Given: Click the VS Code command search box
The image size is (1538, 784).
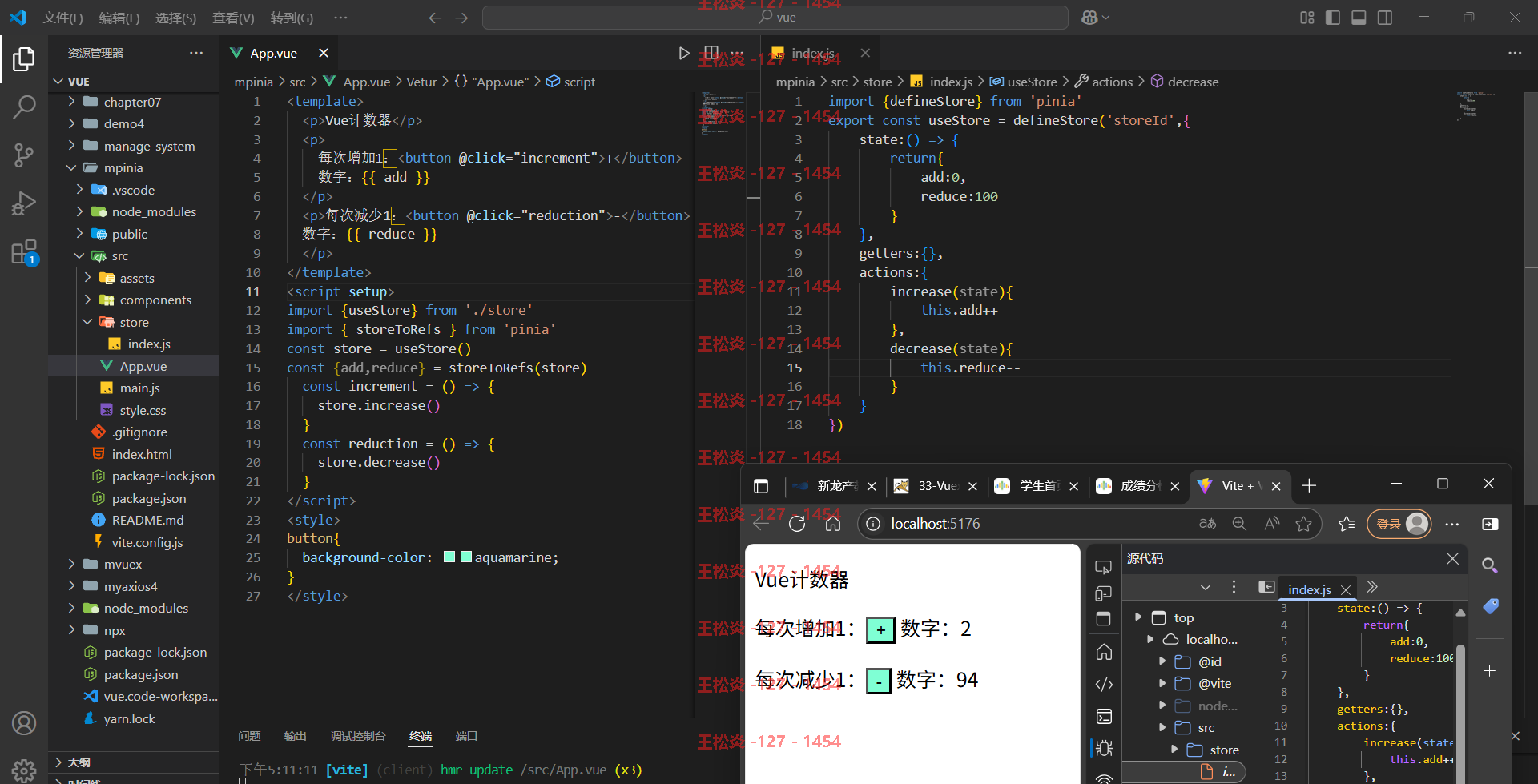Looking at the screenshot, I should pos(775,18).
